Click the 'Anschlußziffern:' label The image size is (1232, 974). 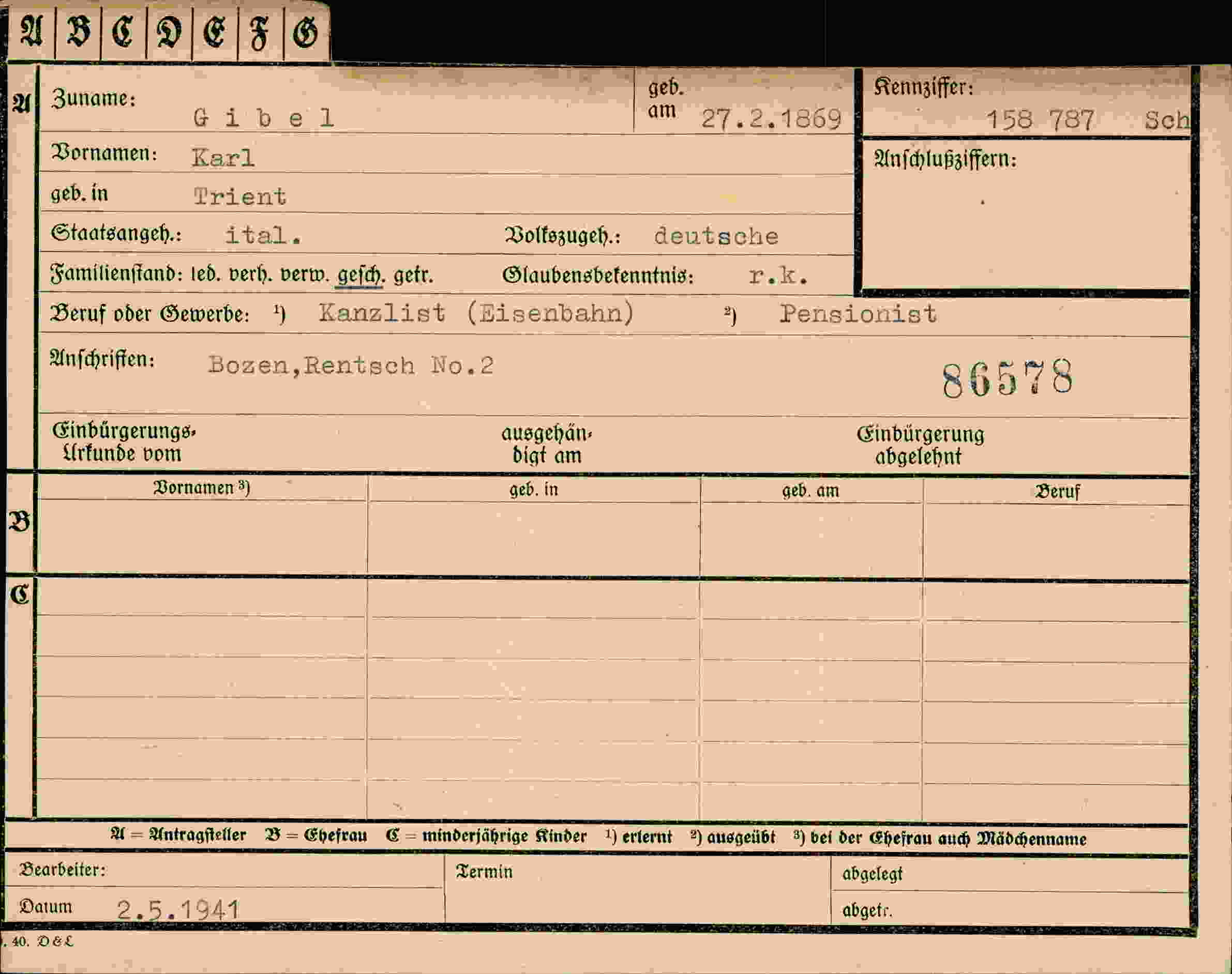pos(945,159)
